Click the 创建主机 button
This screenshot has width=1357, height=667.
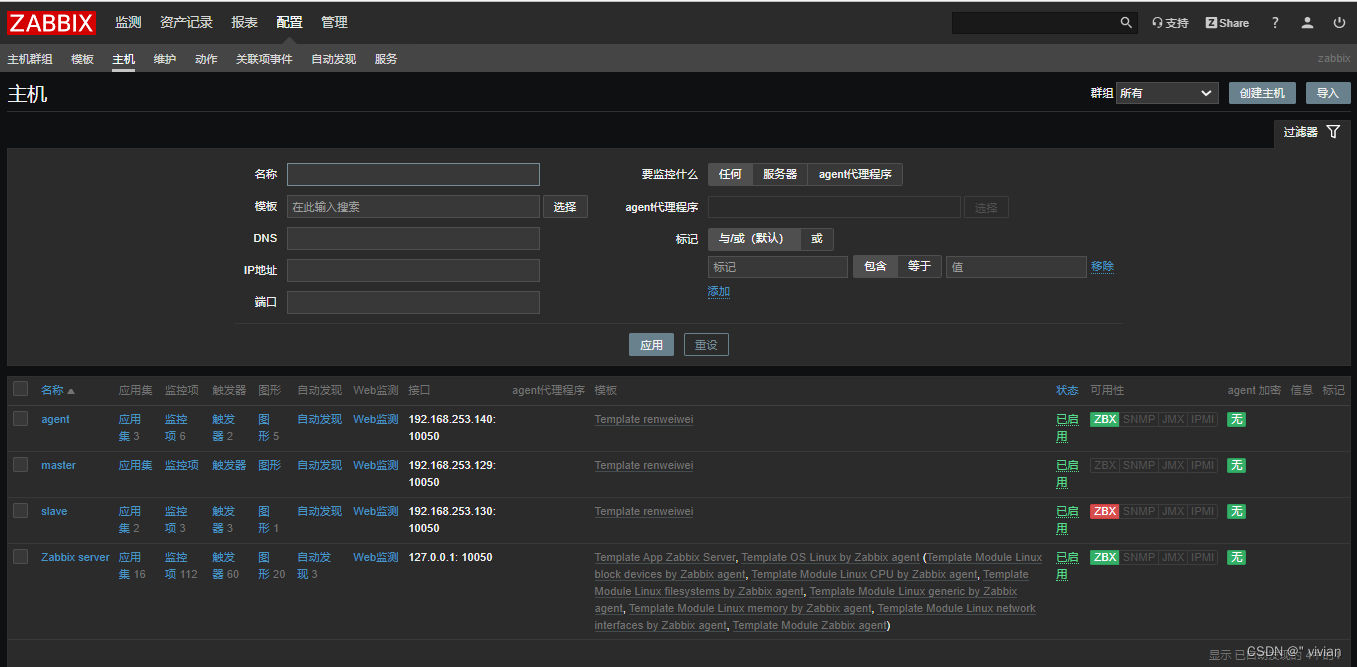(1262, 93)
